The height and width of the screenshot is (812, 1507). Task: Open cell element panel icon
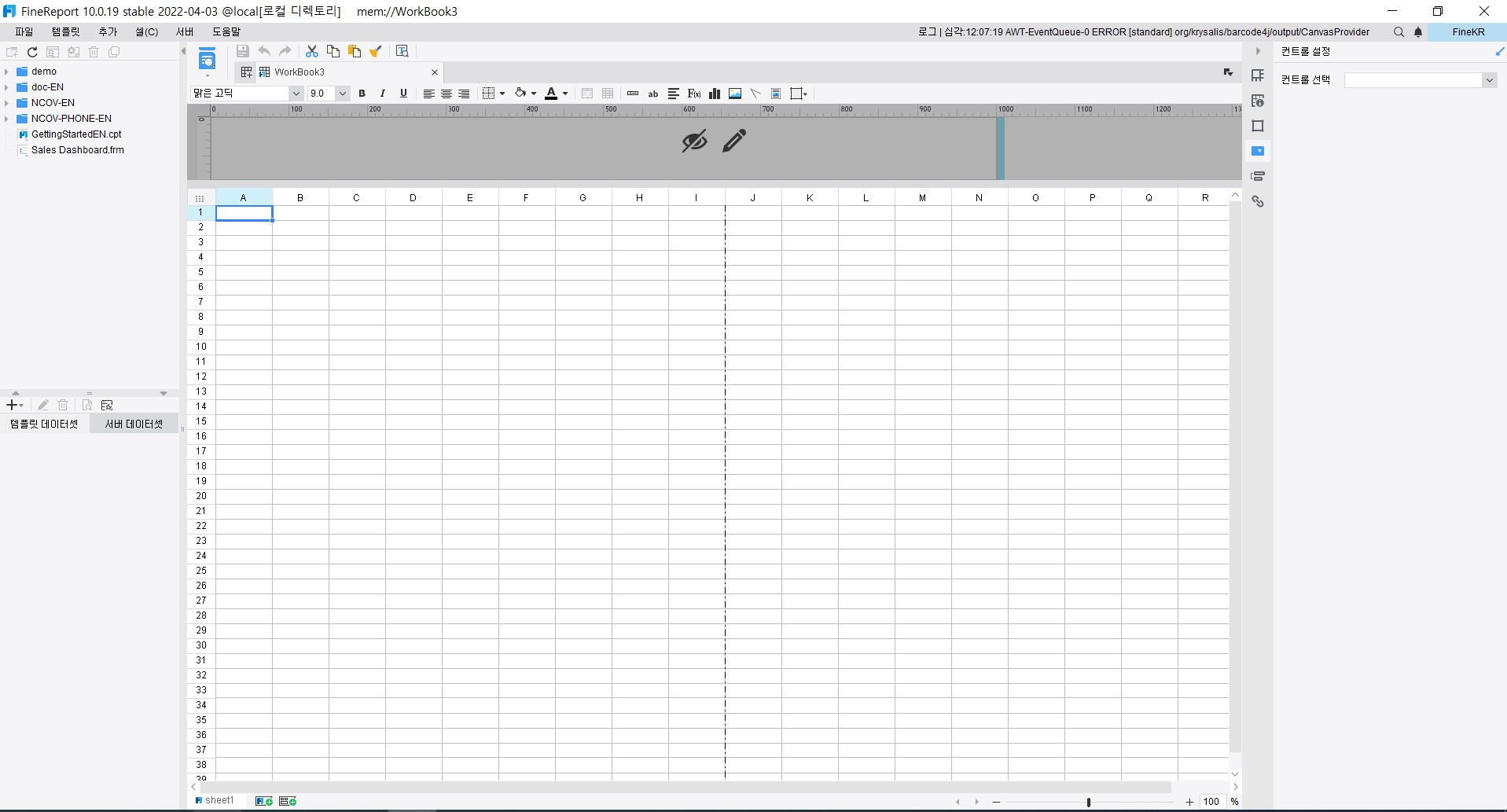[1258, 75]
